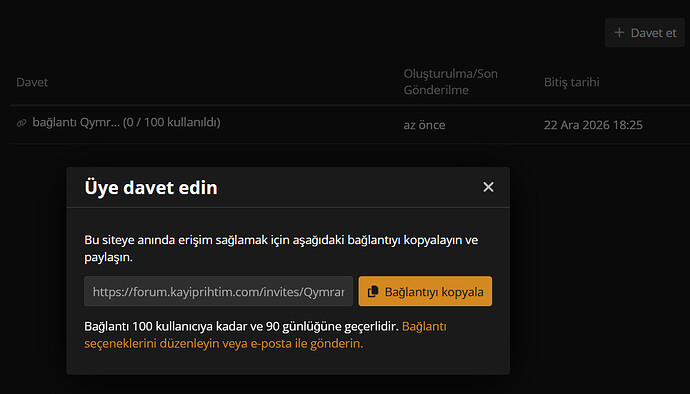Screen dimensions: 690x394
Task: Click the 22 Ara 2026 18:25 expiry cell
Action: (x=593, y=125)
